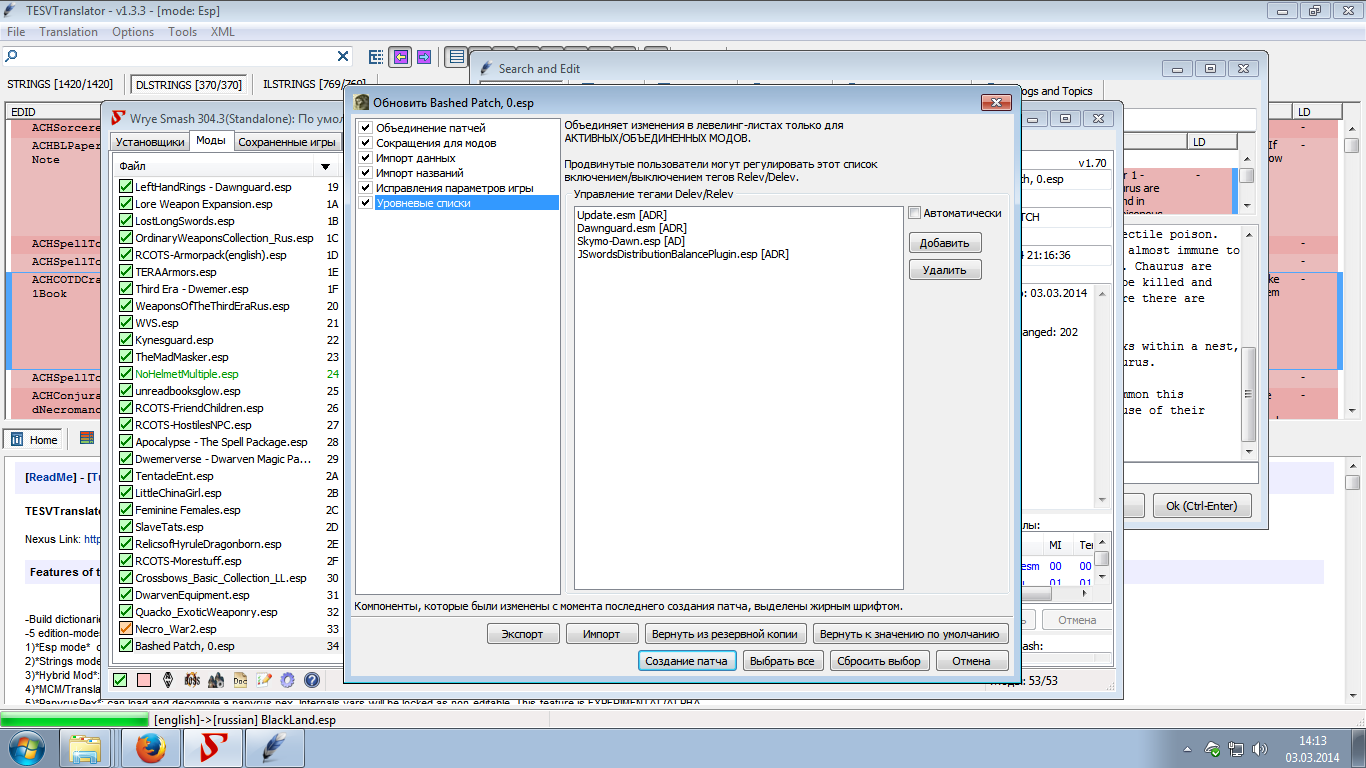1366x768 pixels.
Task: Open Windows Start menu
Action: [27, 748]
